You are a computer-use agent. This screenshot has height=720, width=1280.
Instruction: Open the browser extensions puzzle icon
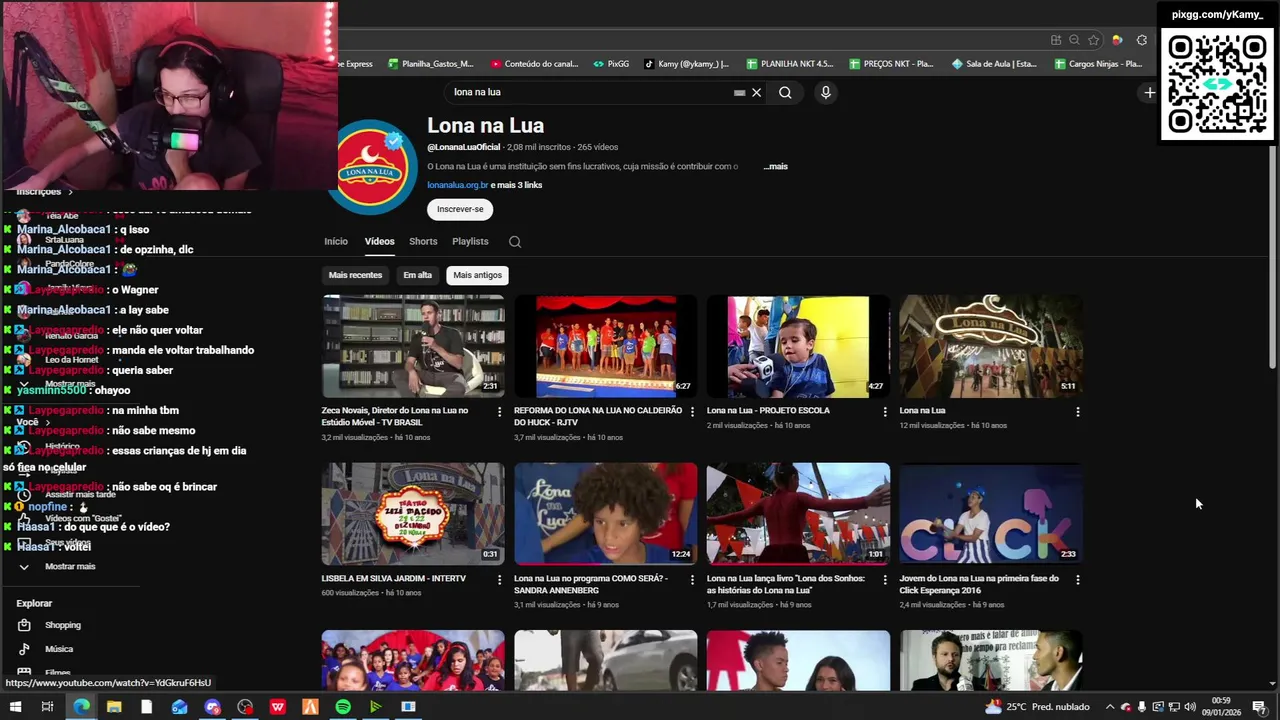tap(1142, 40)
